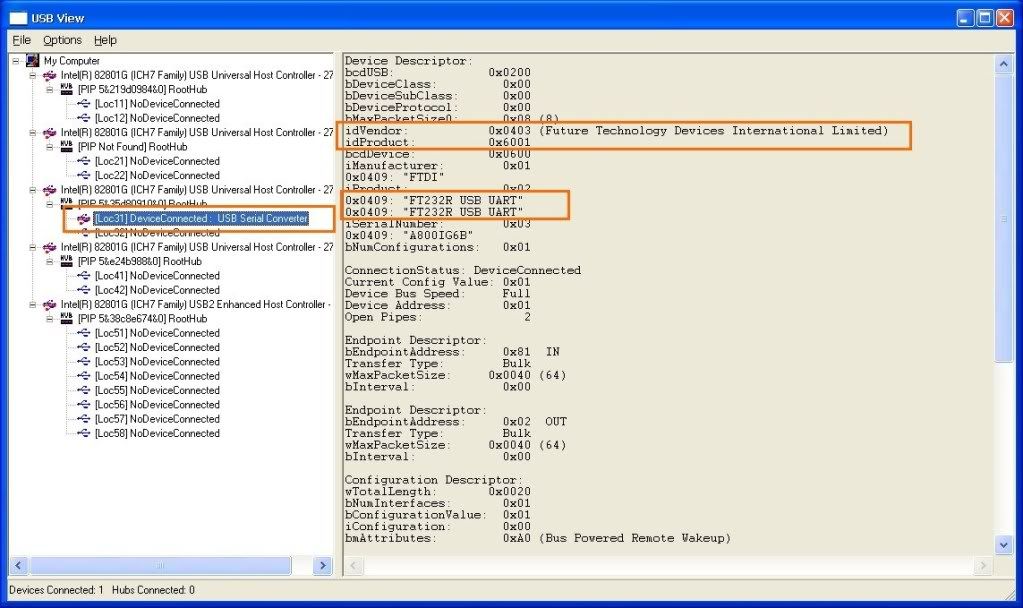This screenshot has width=1023, height=608.
Task: Click the "idVendor: 0x0403" line
Action: click(x=617, y=130)
